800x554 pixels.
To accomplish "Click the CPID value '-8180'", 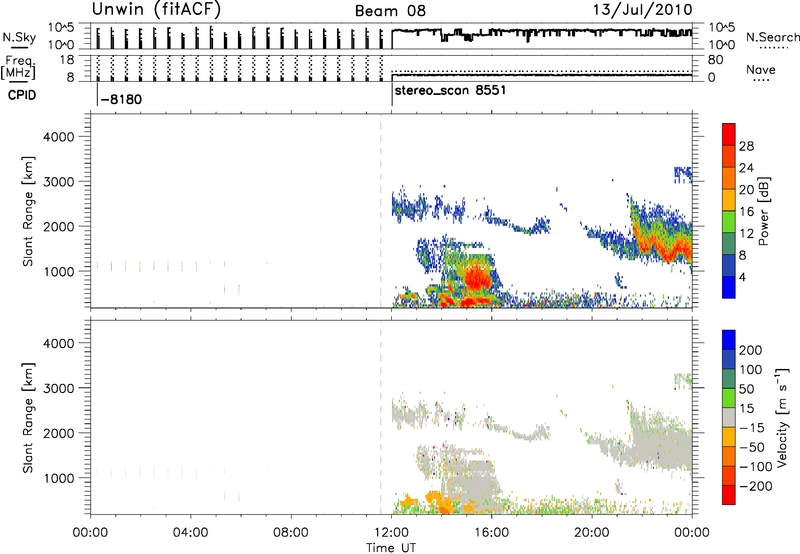I will (x=121, y=99).
